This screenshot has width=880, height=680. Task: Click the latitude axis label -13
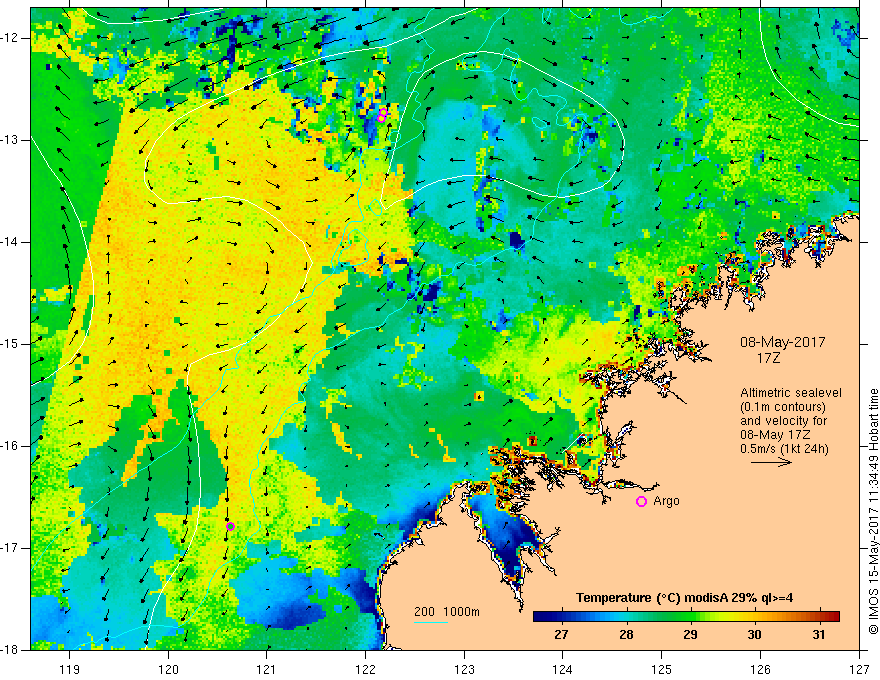[10, 140]
